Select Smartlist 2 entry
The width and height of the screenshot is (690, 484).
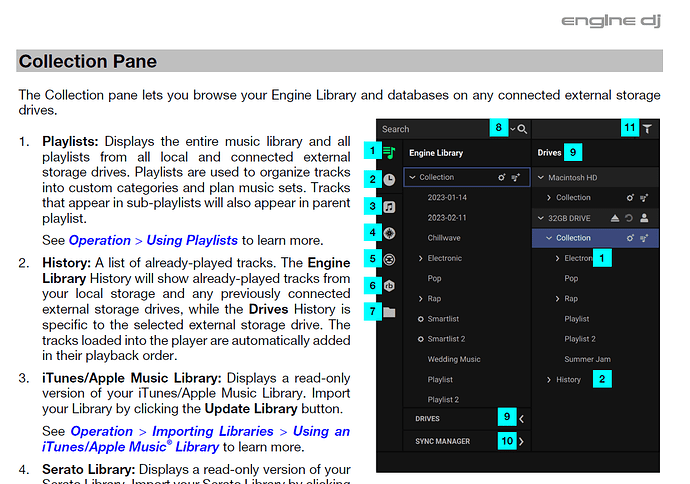446,339
